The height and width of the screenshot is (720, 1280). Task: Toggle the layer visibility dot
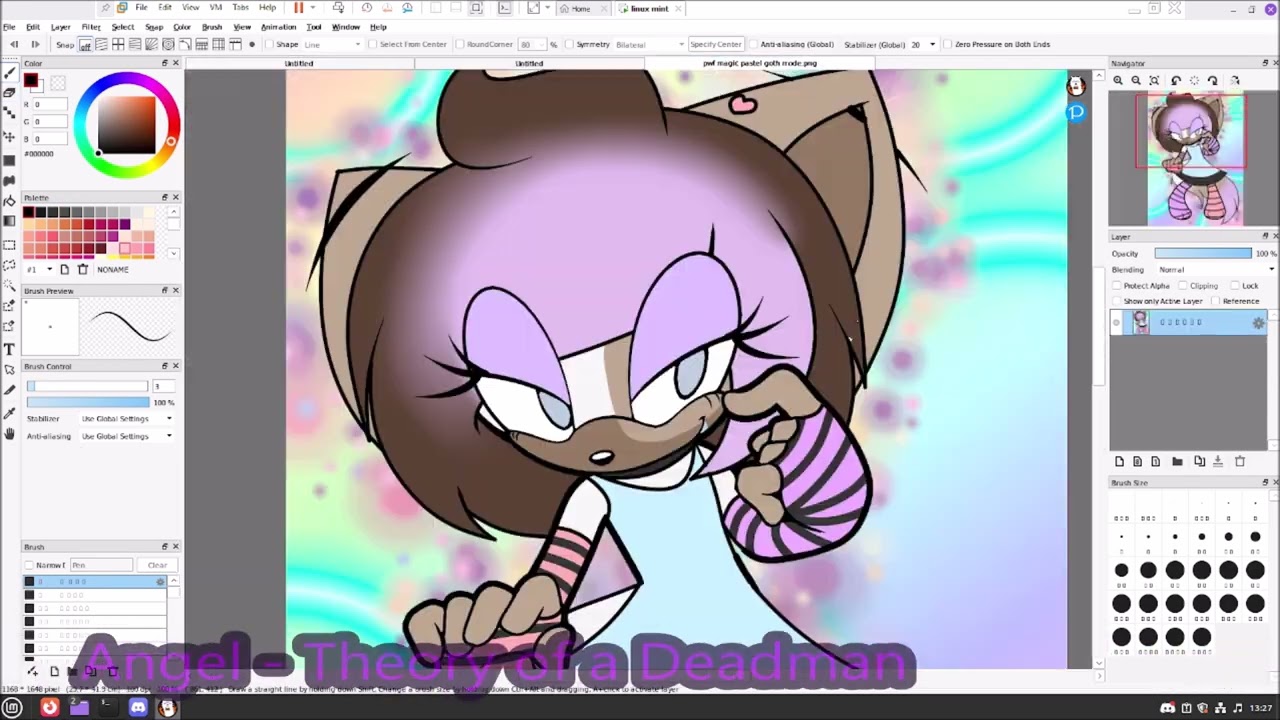click(1117, 322)
